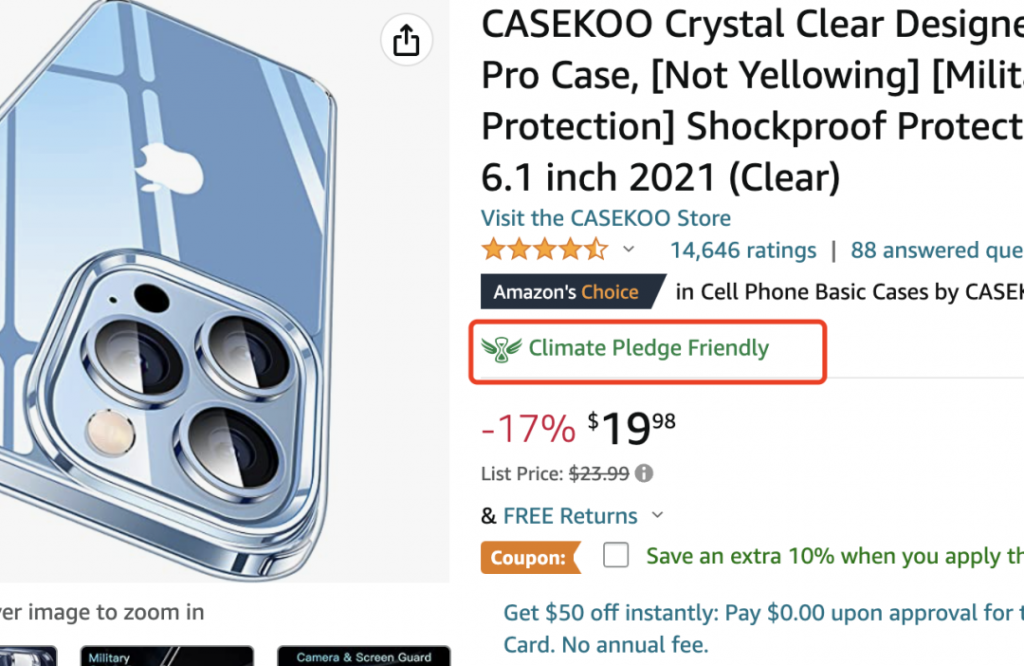
Task: Tick the 10% coupon checkbox
Action: pyautogui.click(x=616, y=555)
